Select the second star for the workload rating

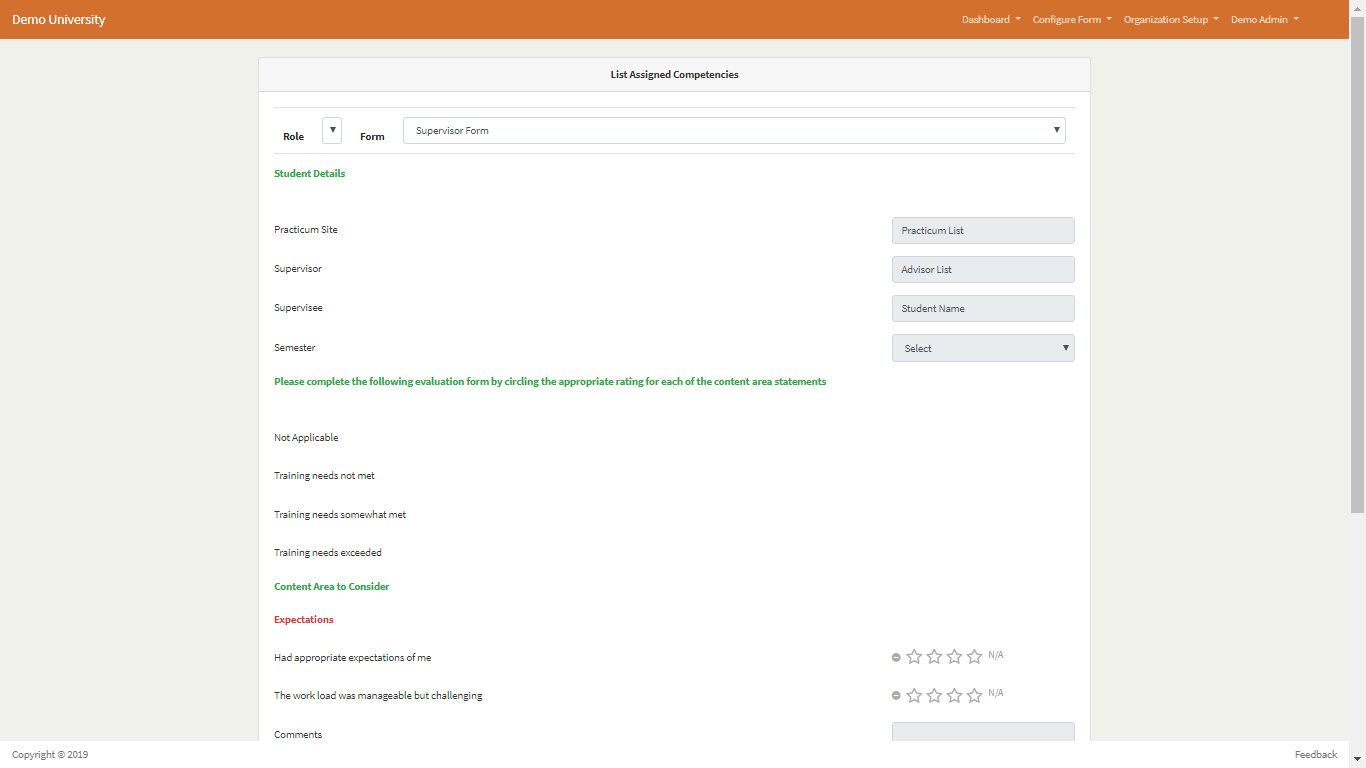(934, 695)
